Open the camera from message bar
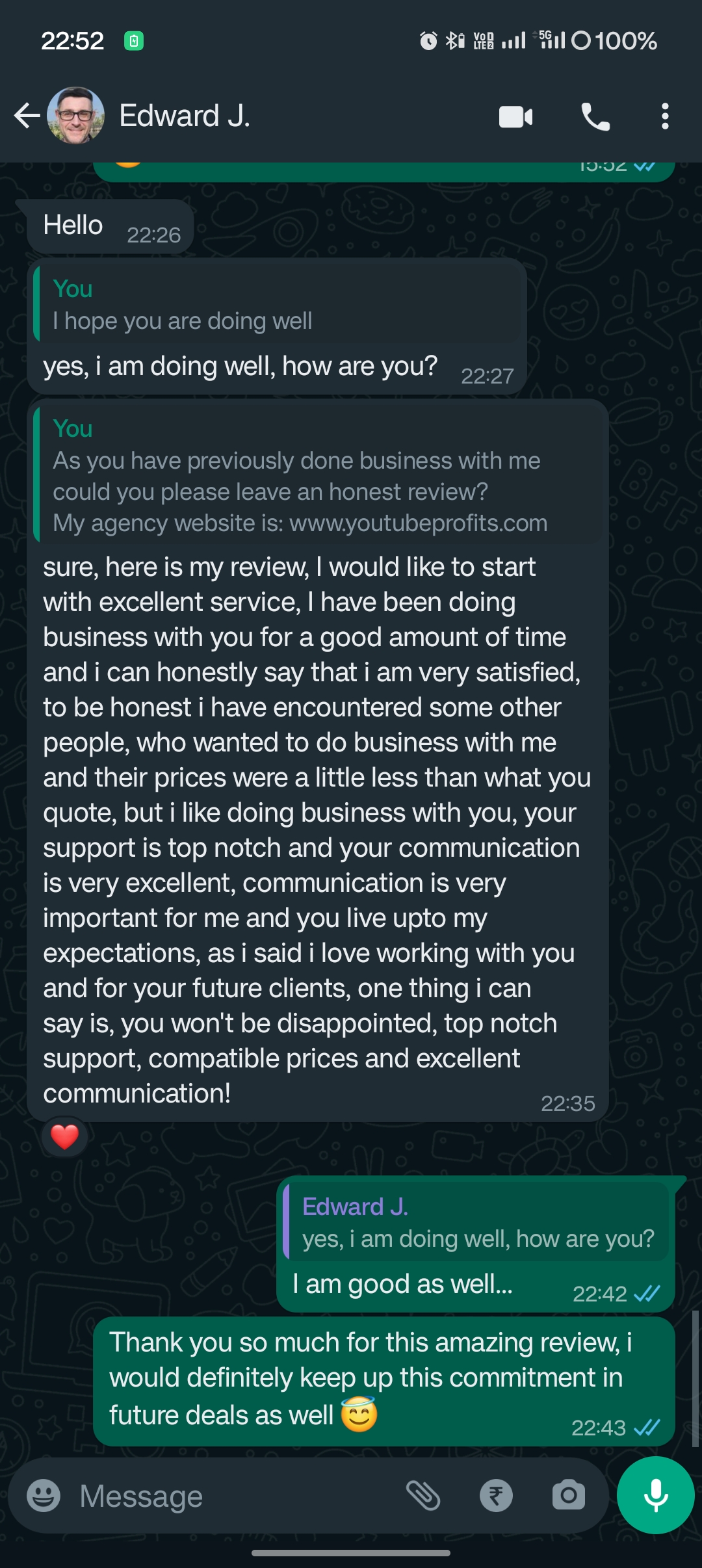 click(568, 1495)
